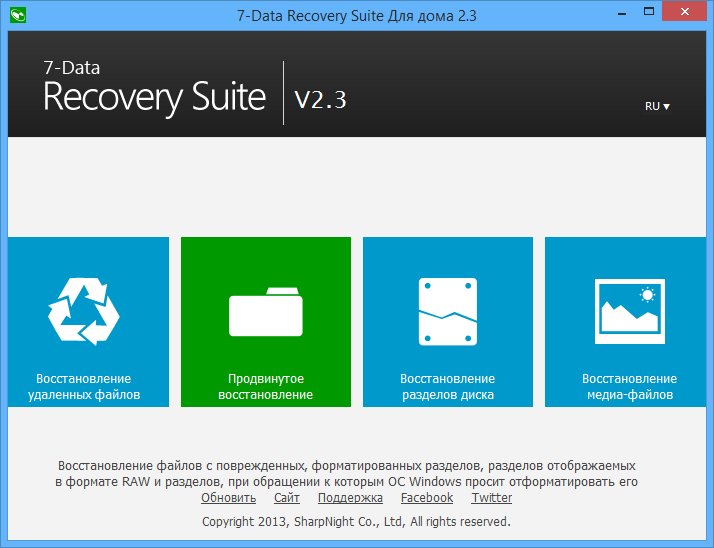Screen dimensions: 714x548
Task: Minimize the 7-Data Recovery window
Action: coord(622,12)
